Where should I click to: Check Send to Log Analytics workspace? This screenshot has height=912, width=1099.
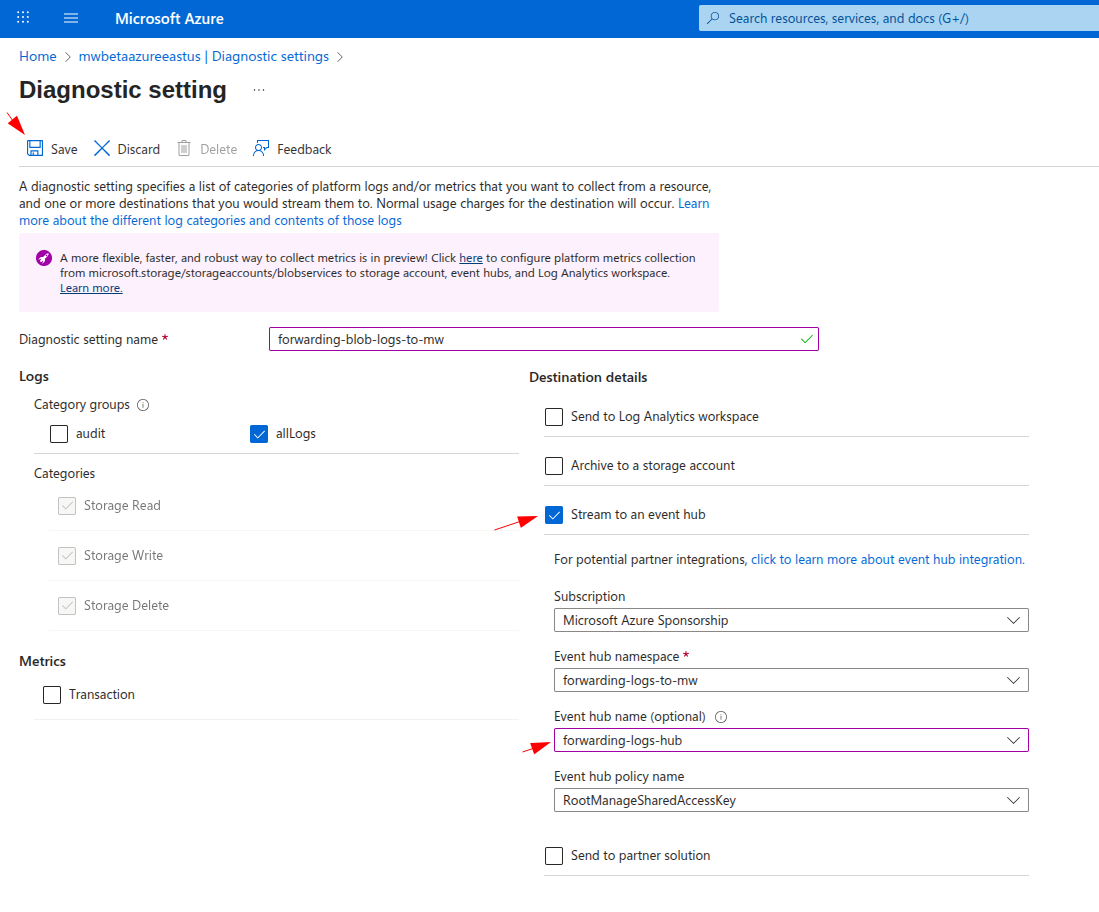click(554, 417)
